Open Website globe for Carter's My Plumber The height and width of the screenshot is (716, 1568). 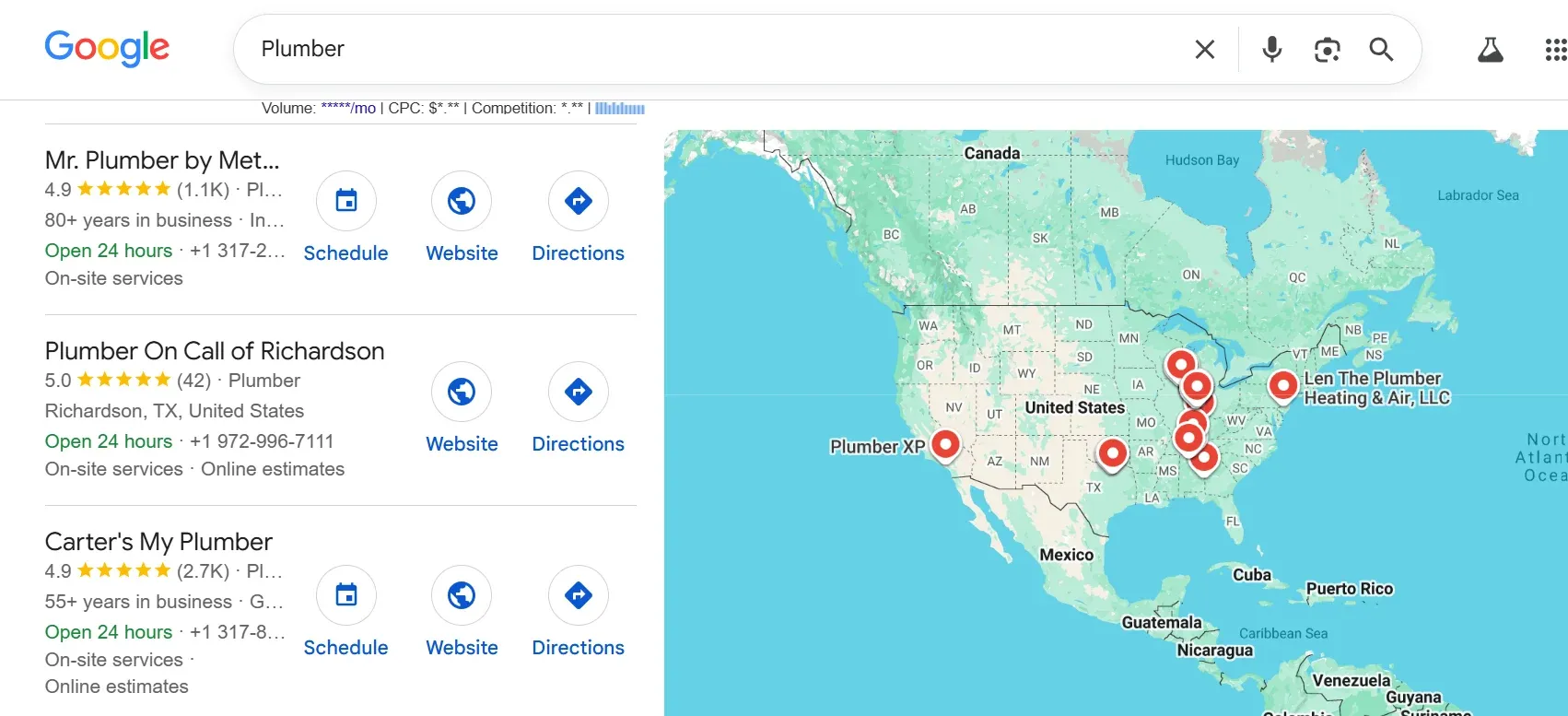[x=462, y=595]
